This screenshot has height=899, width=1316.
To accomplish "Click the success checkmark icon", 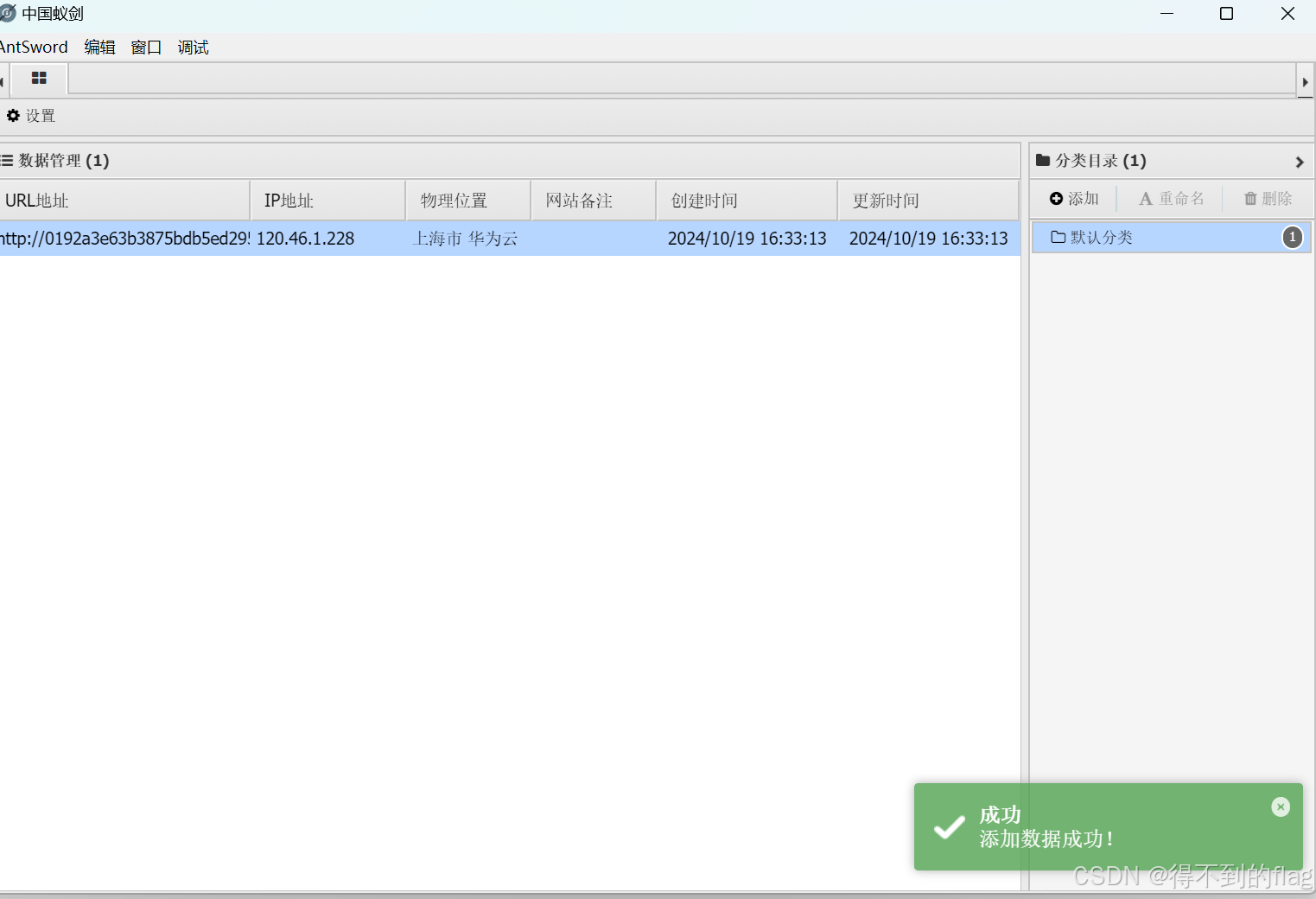I will pos(950,827).
